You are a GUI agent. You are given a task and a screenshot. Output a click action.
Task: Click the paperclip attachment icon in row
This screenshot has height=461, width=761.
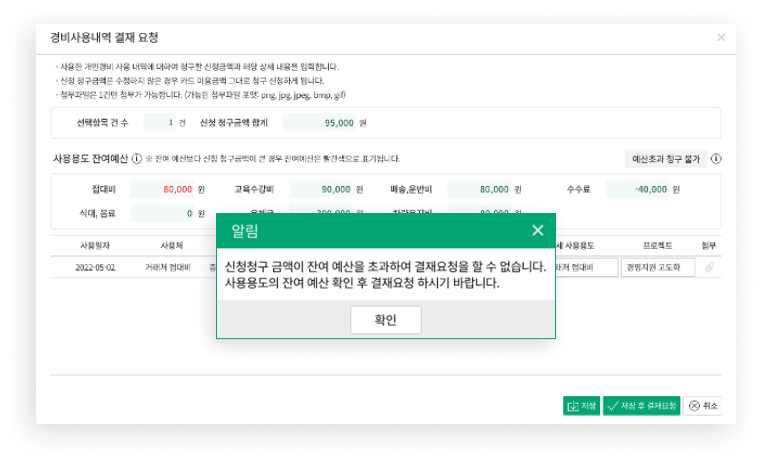tap(709, 267)
